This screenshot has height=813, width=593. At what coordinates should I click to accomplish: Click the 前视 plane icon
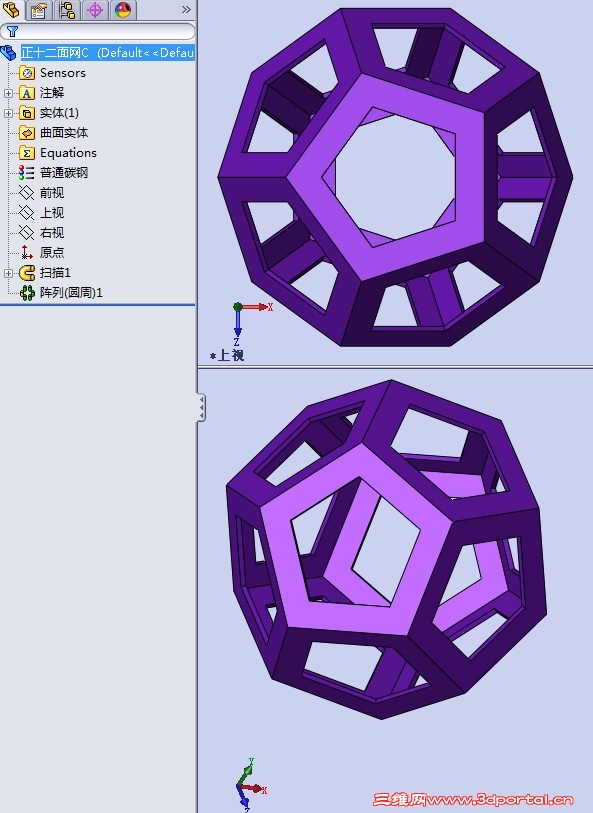26,193
